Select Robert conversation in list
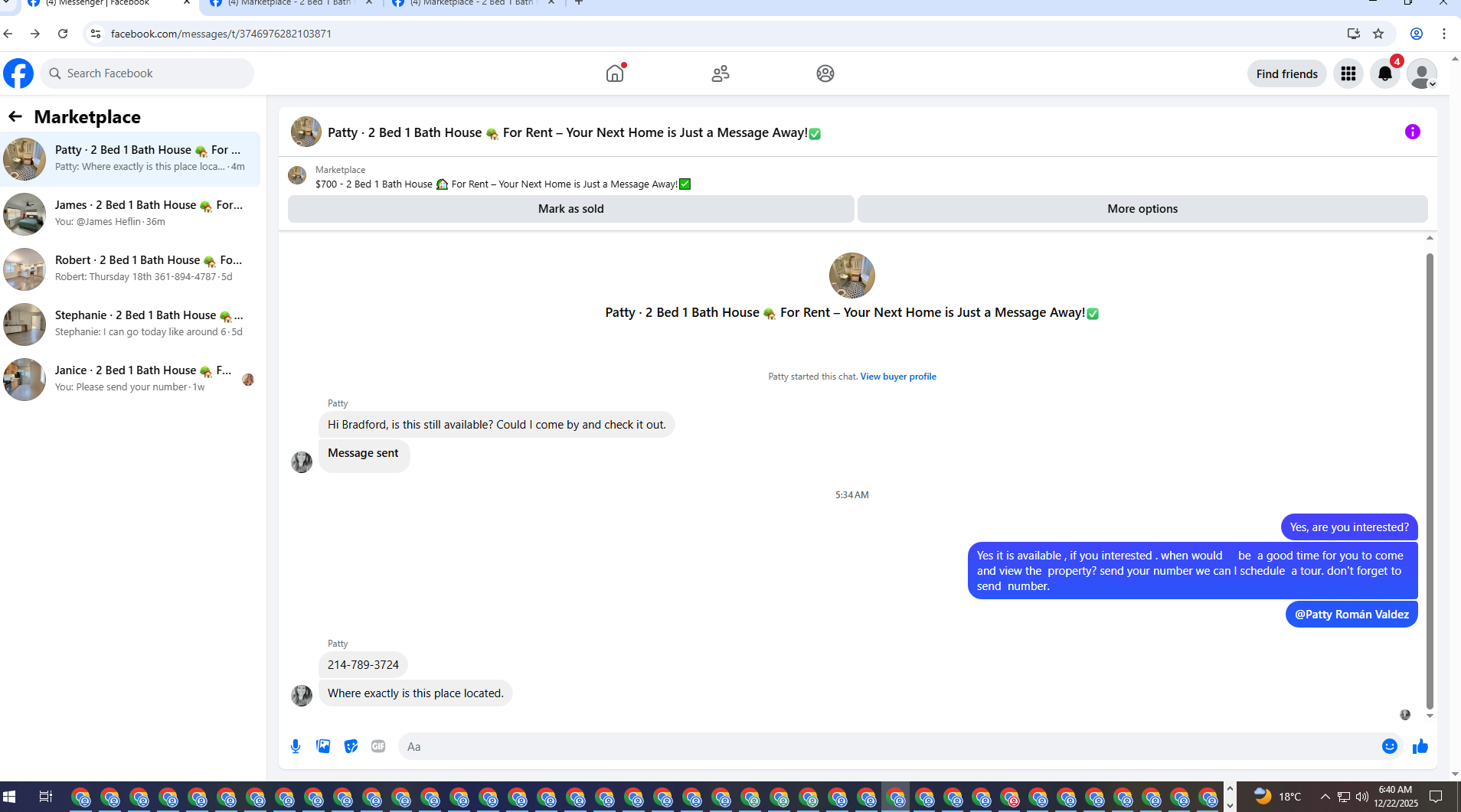The height and width of the screenshot is (812, 1461). click(x=130, y=269)
